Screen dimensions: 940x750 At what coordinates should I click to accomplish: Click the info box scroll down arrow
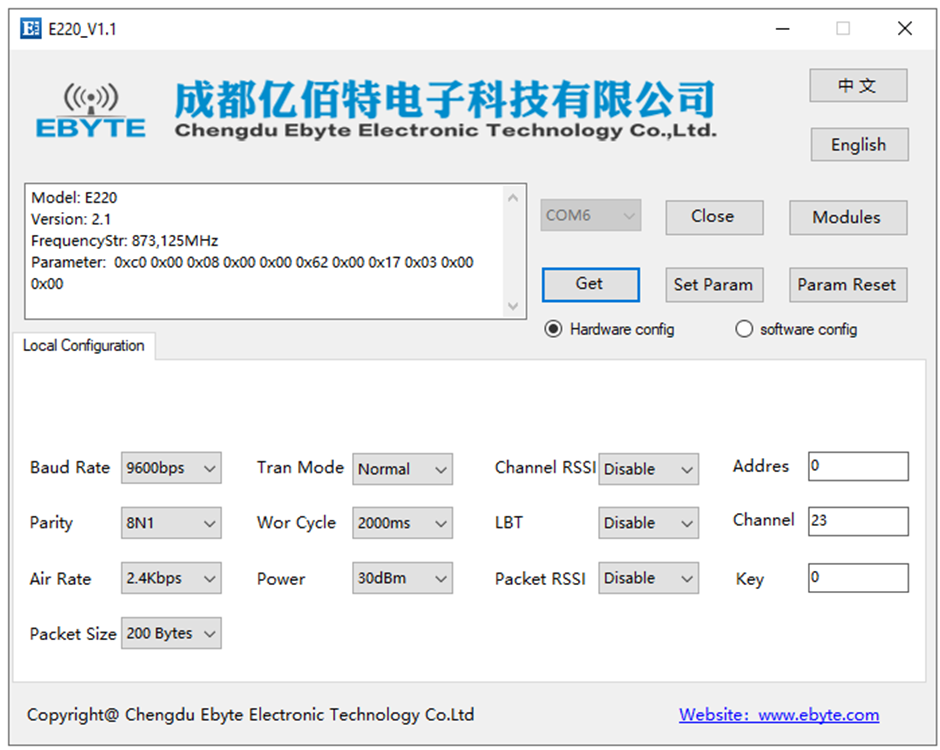[513, 306]
